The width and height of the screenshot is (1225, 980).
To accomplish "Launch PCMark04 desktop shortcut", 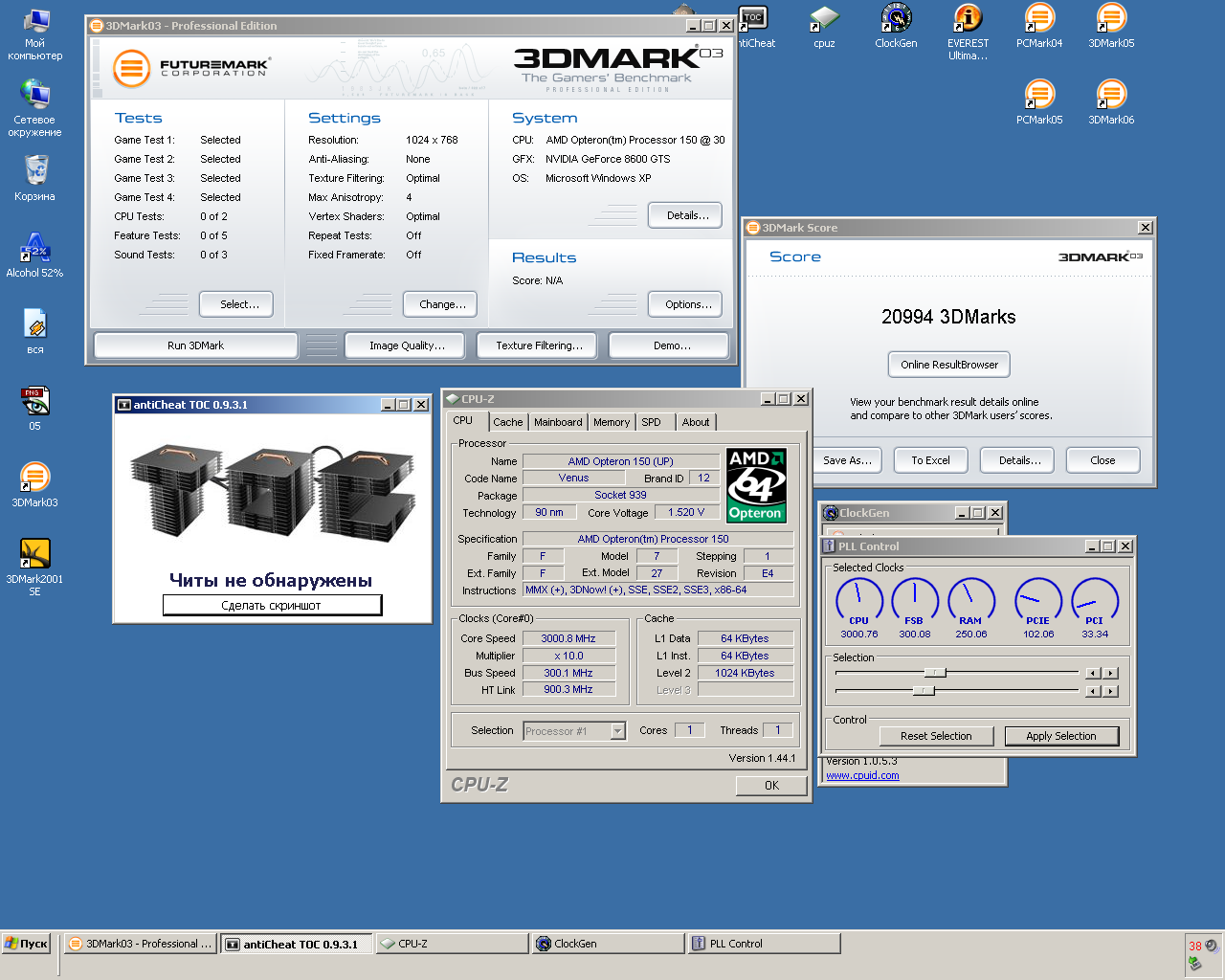I will pyautogui.click(x=1039, y=26).
